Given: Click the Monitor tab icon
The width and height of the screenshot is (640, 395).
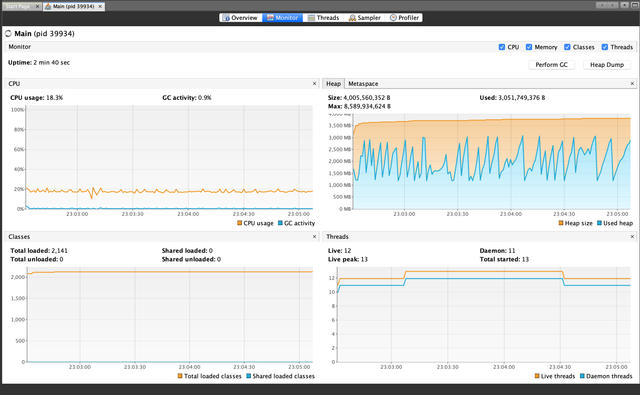Looking at the screenshot, I should 270,18.
